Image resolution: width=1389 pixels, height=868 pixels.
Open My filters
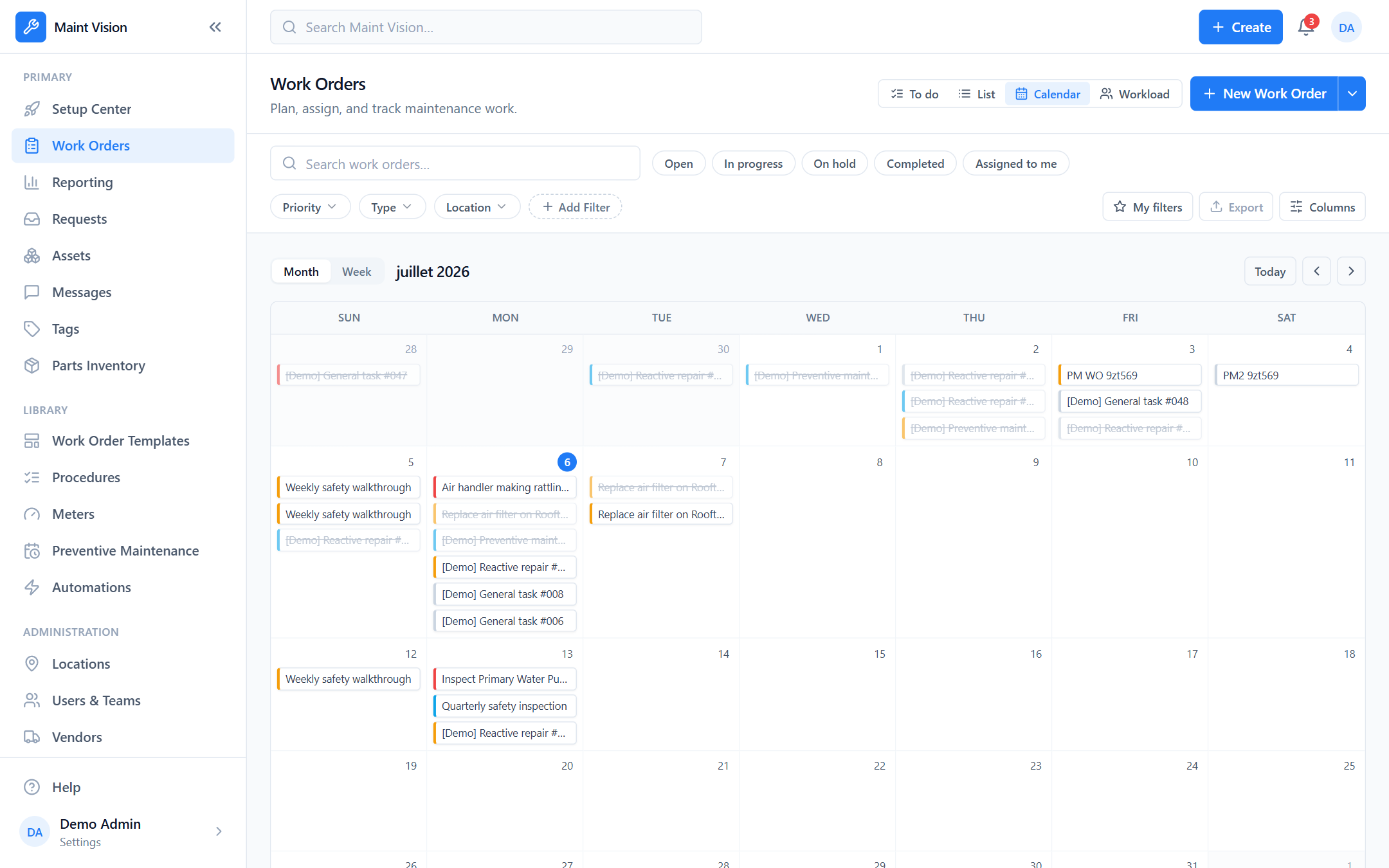click(x=1148, y=207)
